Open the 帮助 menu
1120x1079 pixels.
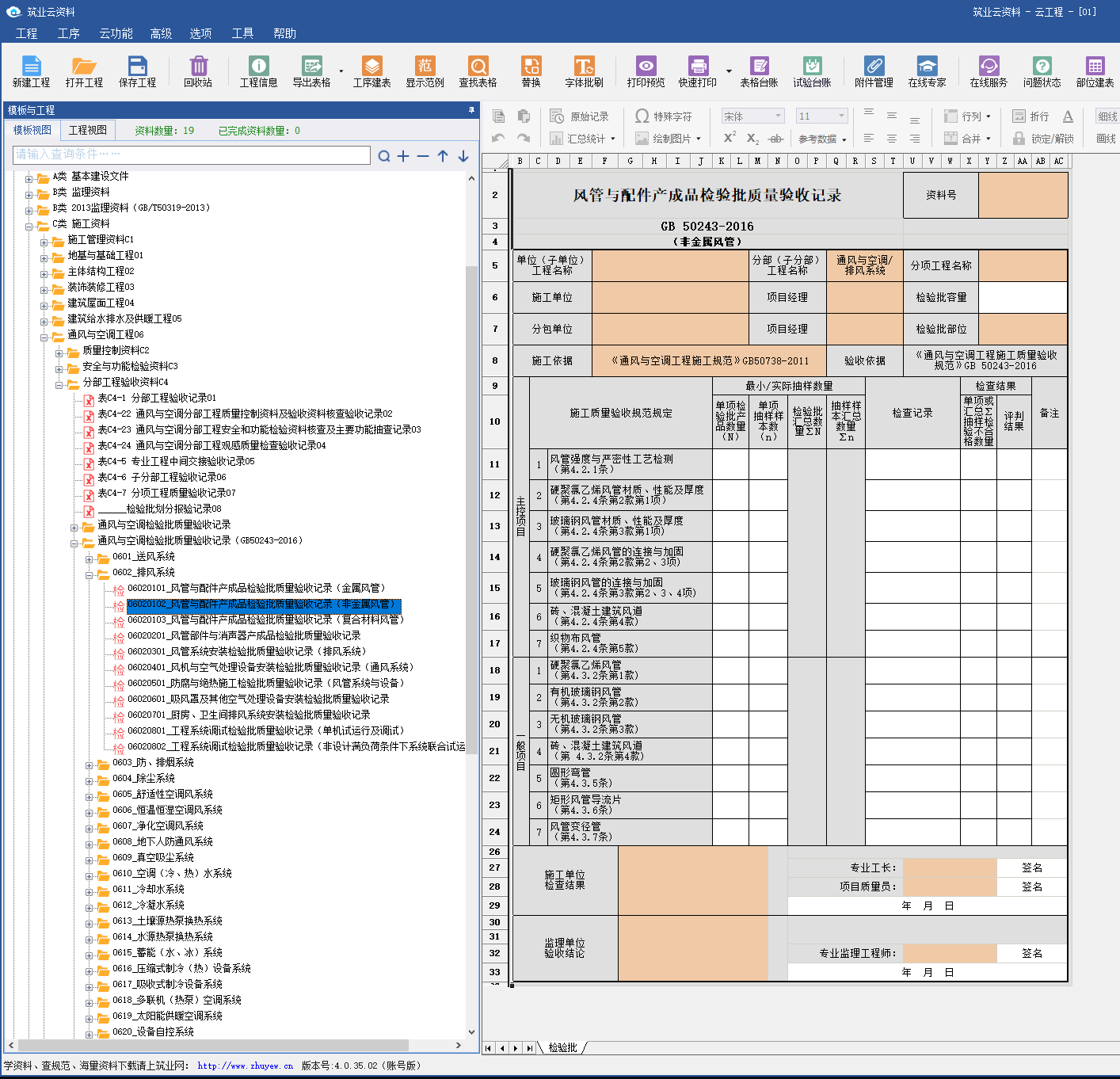coord(284,33)
